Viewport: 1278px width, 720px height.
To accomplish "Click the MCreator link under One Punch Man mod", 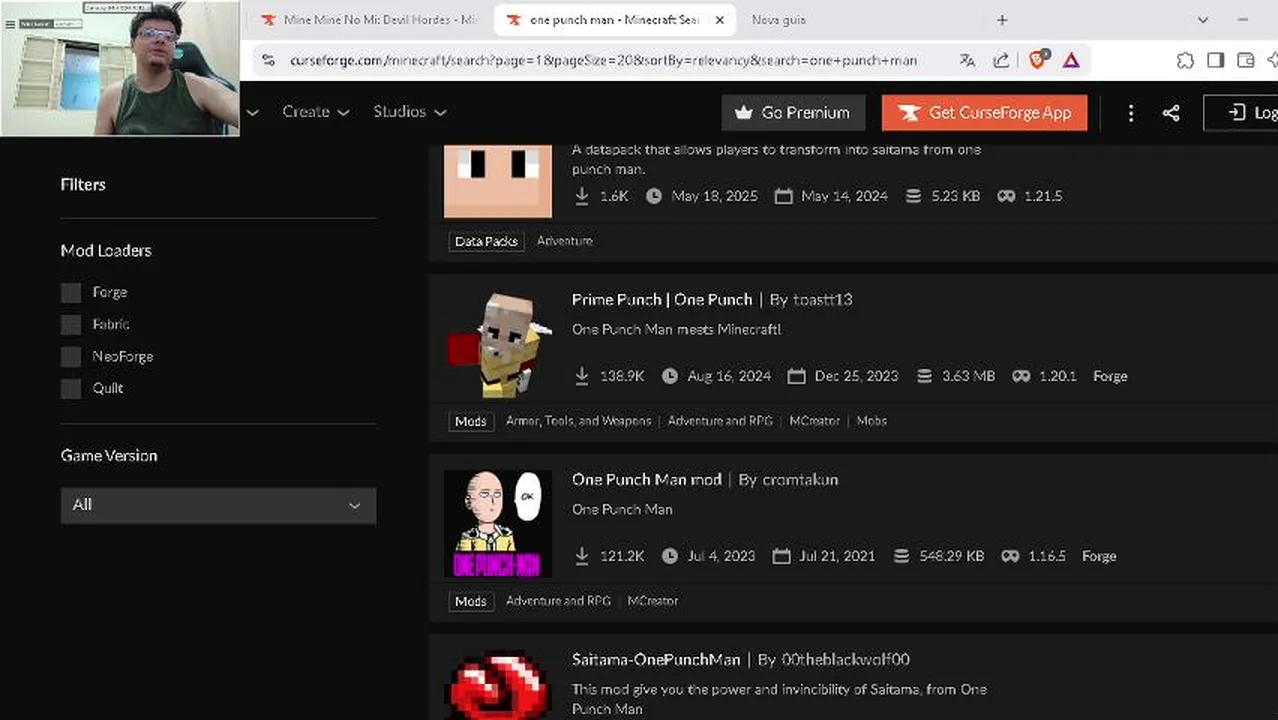I will coord(653,601).
